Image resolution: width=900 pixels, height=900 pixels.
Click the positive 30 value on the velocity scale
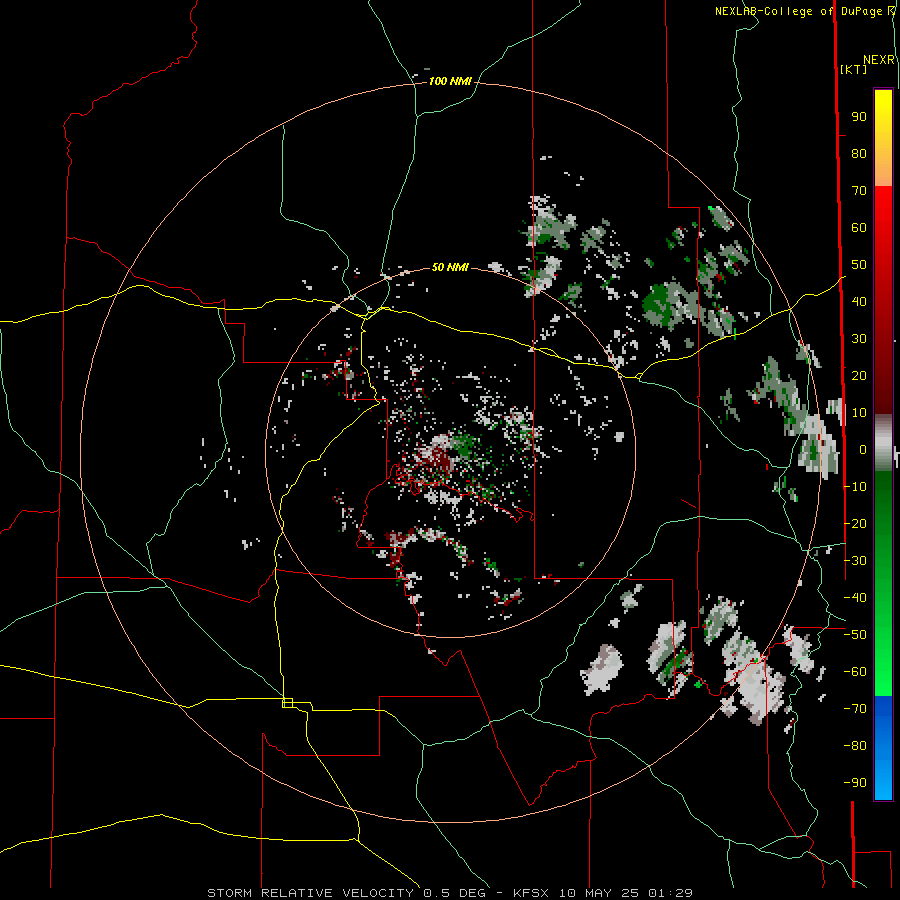tap(859, 339)
